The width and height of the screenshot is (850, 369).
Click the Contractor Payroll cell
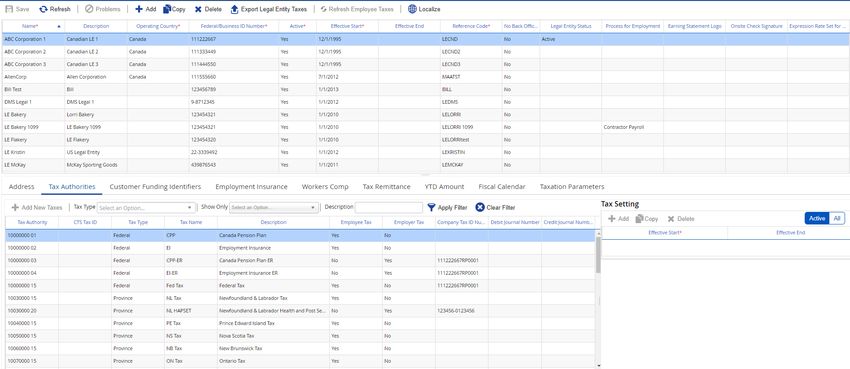click(x=632, y=127)
